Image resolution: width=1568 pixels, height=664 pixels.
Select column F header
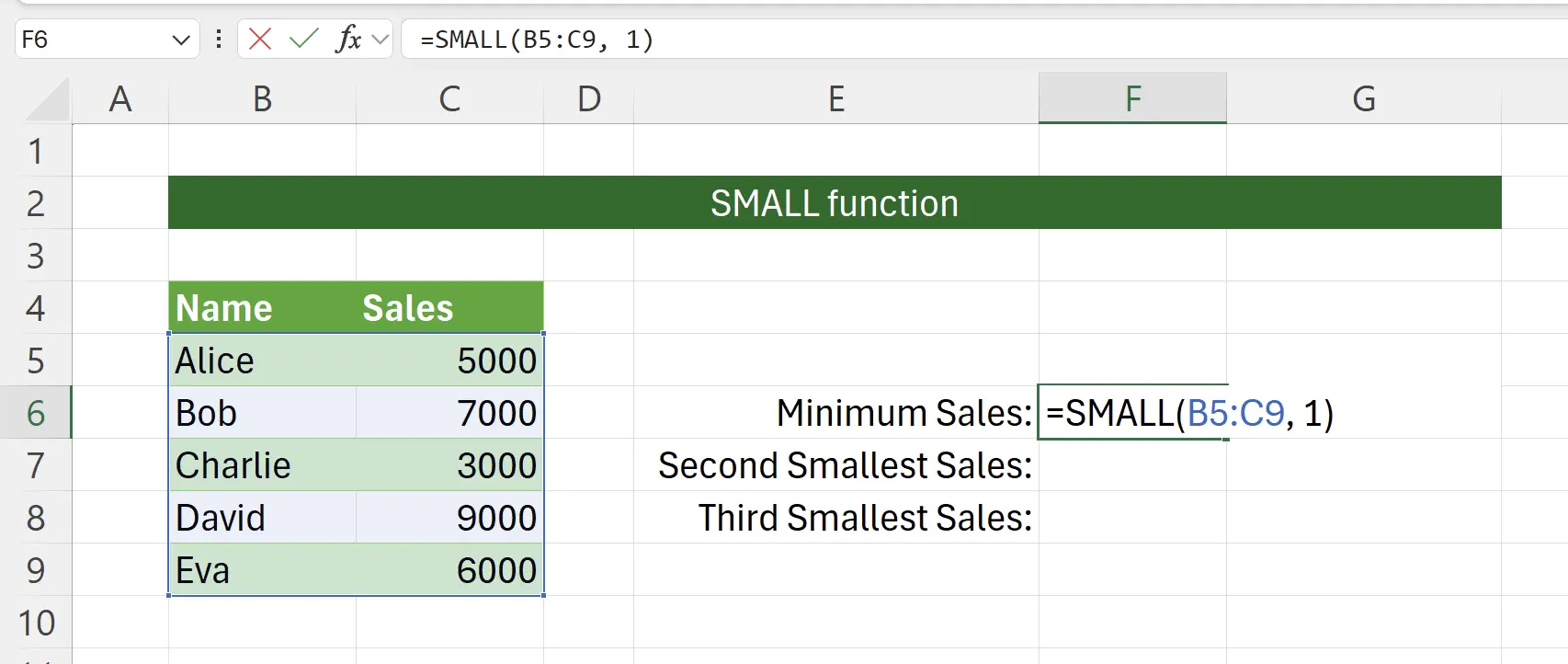pyautogui.click(x=1133, y=98)
